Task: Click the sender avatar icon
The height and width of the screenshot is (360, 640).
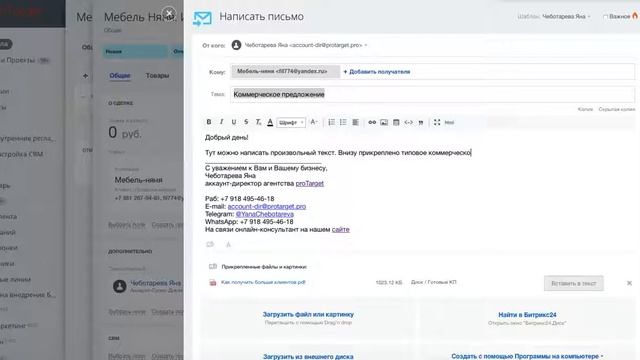Action: (236, 45)
